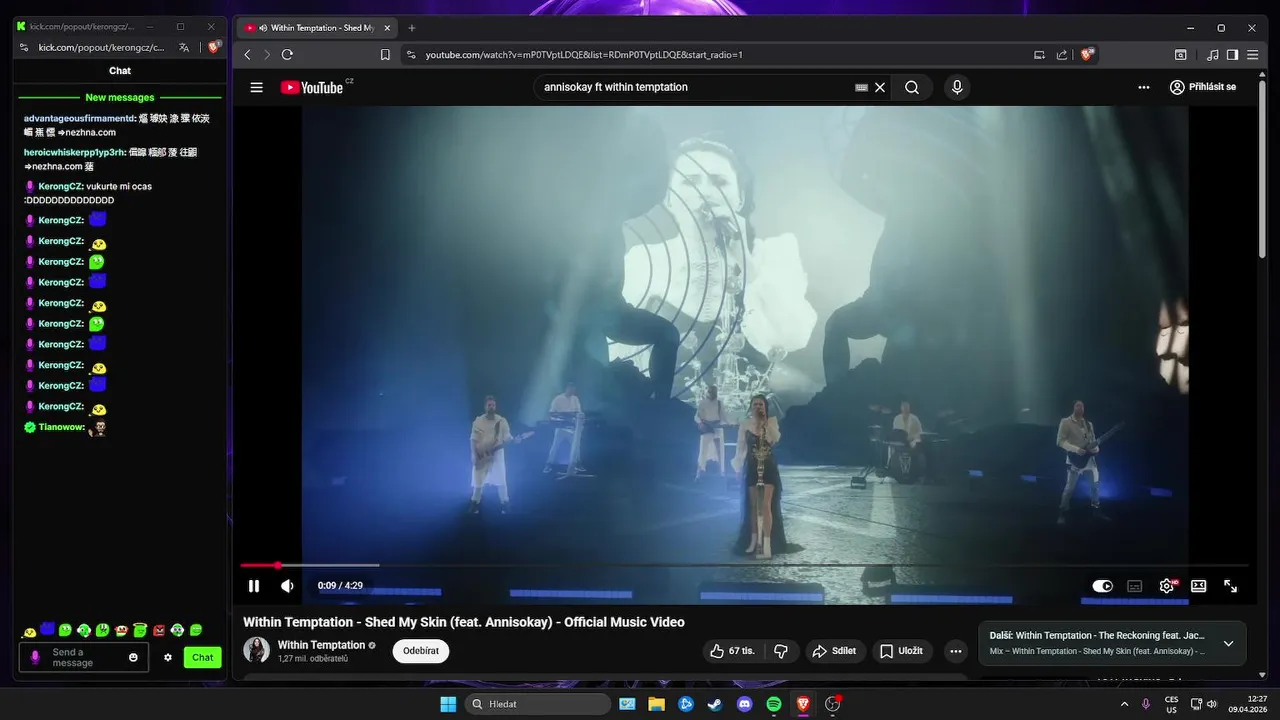The image size is (1280, 720).
Task: Open OBS Studio from the taskbar
Action: coord(832,704)
